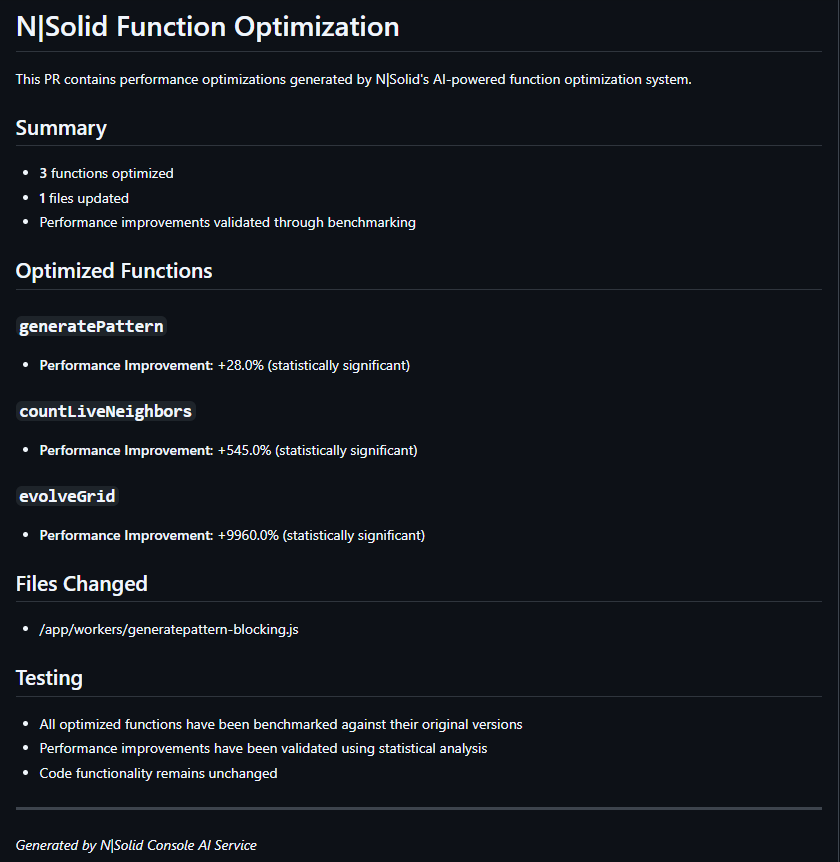840x862 pixels.
Task: Click the "benchmarked against their original versions" bullet
Action: click(281, 724)
